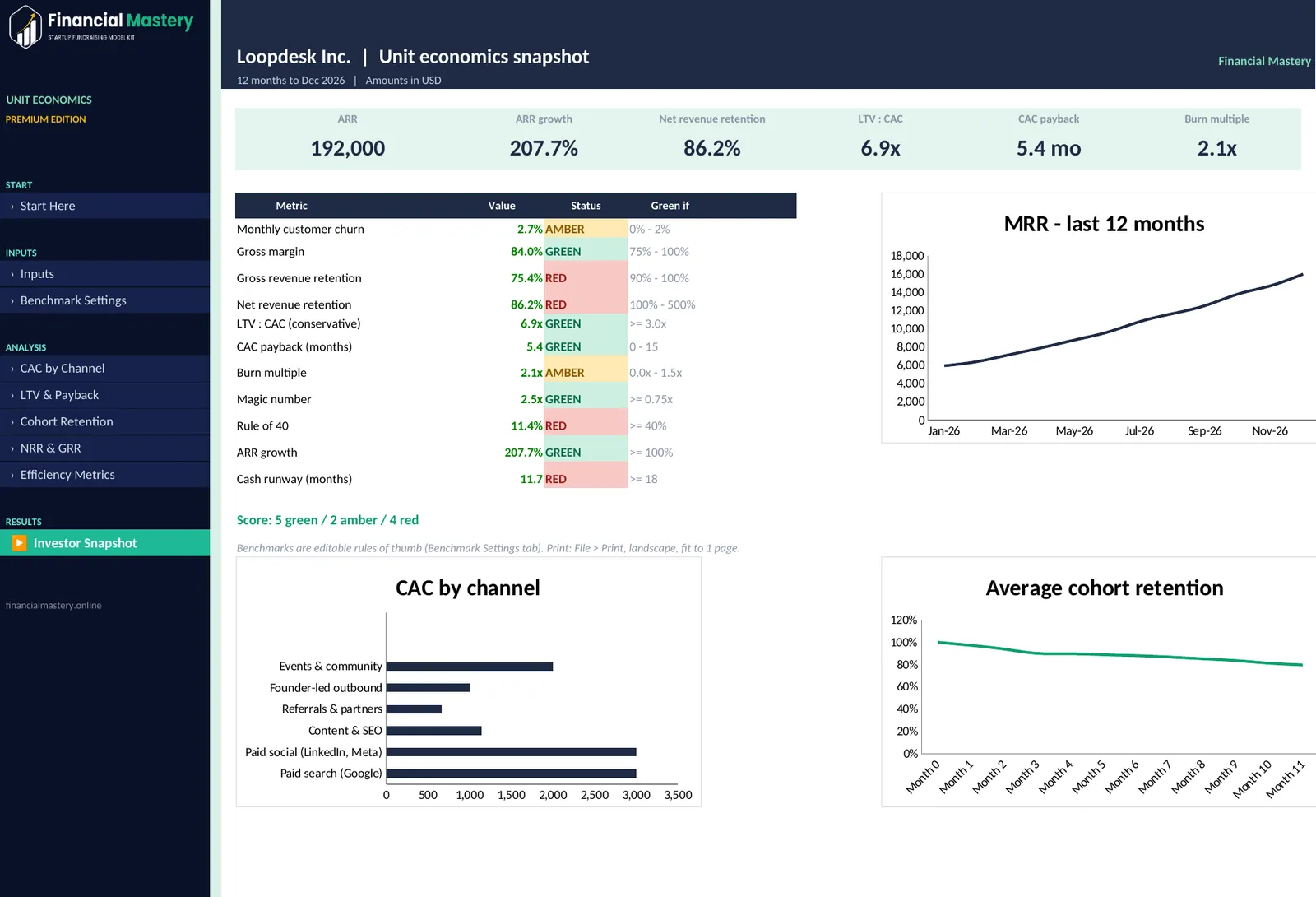Image resolution: width=1316 pixels, height=897 pixels.
Task: Click the Financial Mastery logo icon
Action: [x=25, y=27]
